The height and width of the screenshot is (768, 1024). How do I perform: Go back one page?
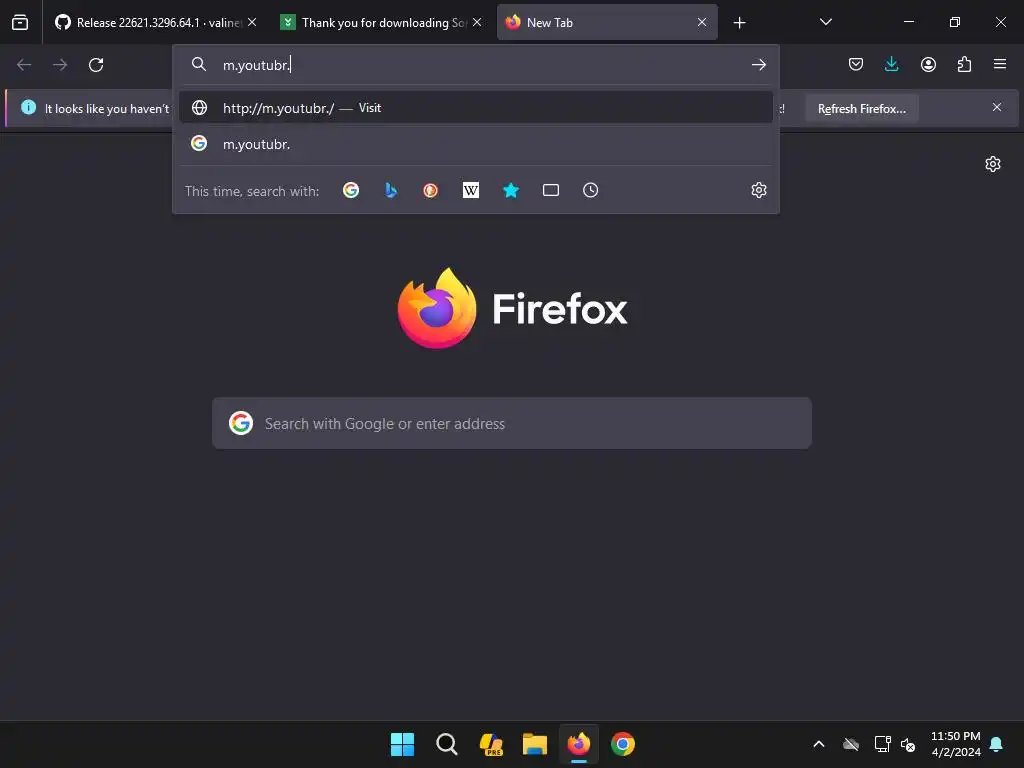click(24, 65)
